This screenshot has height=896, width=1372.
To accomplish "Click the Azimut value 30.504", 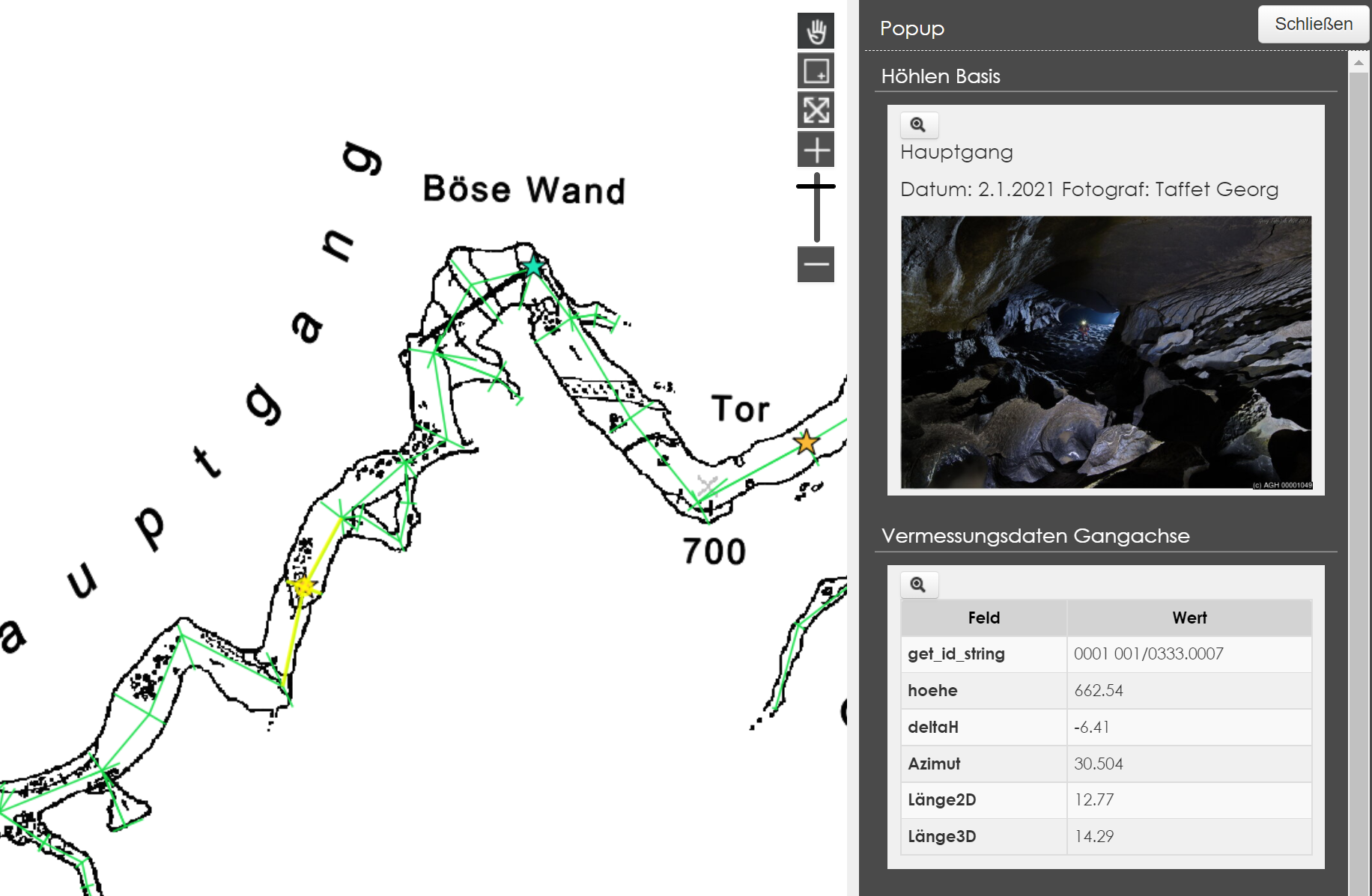I will (1189, 764).
